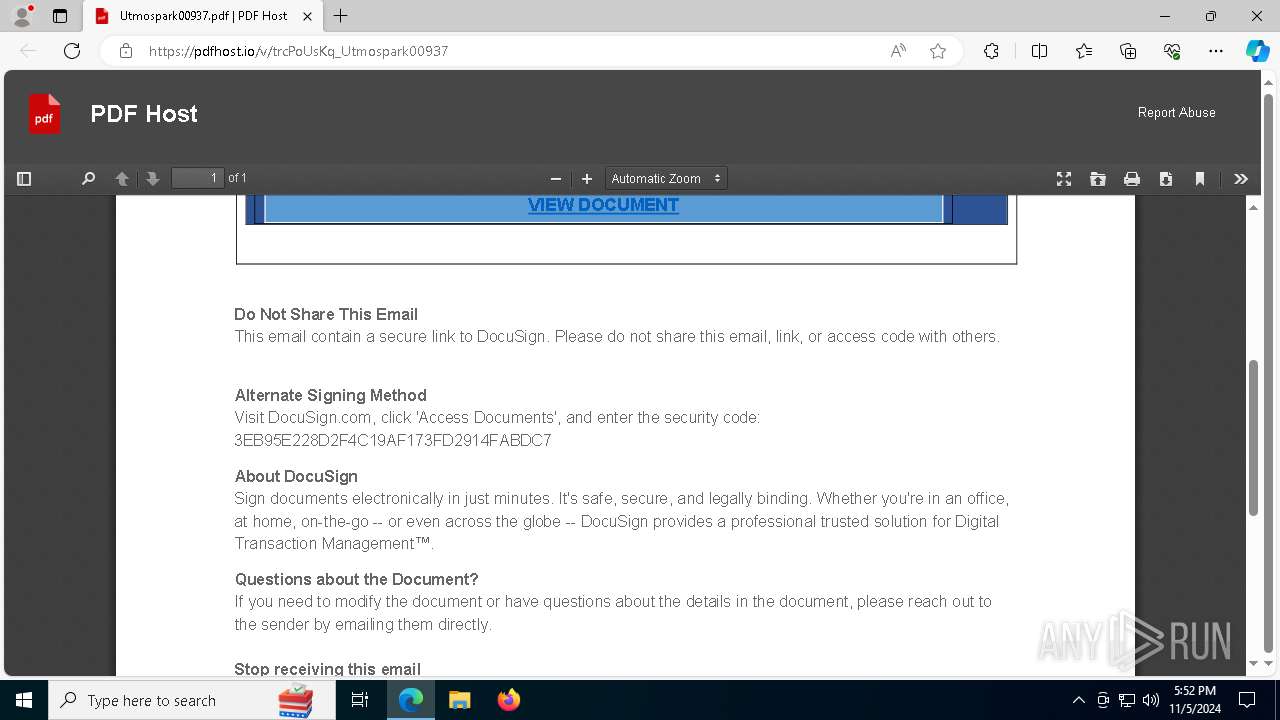1280x720 pixels.
Task: Click the PDF Host red logo
Action: [x=44, y=114]
